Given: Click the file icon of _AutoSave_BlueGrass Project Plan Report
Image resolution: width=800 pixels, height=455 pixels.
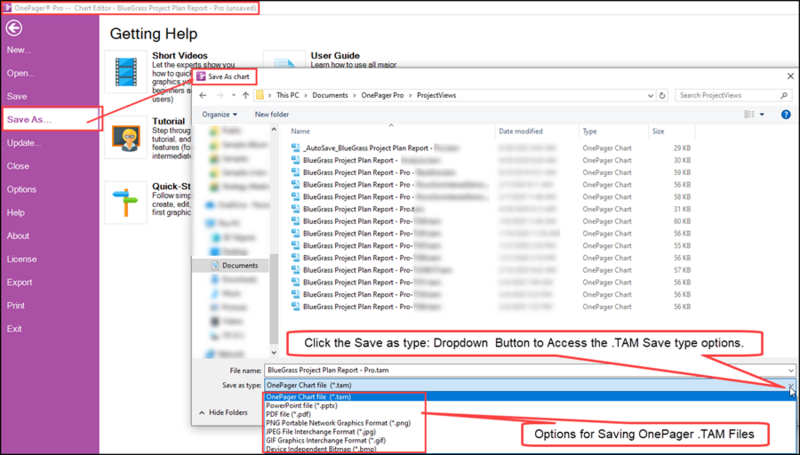Looking at the screenshot, I should (295, 148).
